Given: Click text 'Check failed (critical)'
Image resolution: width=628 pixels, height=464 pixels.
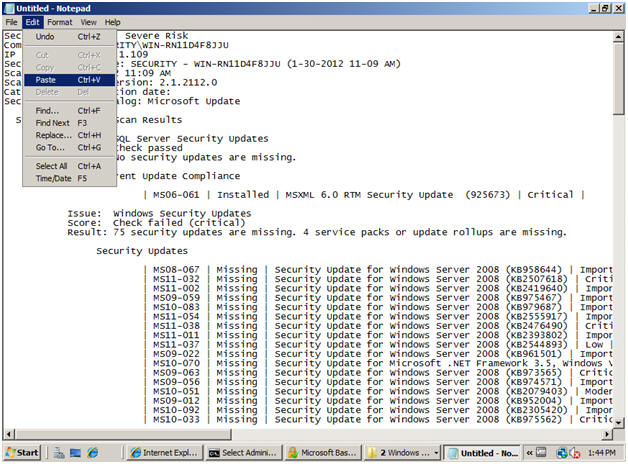Looking at the screenshot, I should pos(179,223).
